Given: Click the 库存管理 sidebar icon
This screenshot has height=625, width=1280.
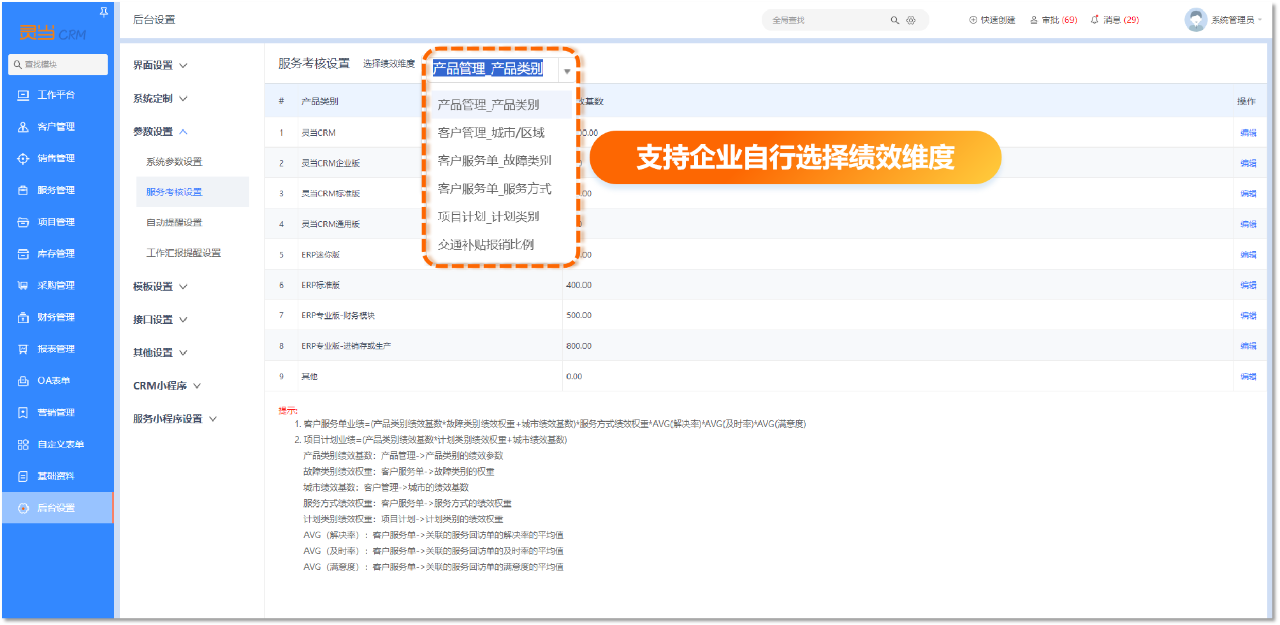Looking at the screenshot, I should click(x=24, y=254).
